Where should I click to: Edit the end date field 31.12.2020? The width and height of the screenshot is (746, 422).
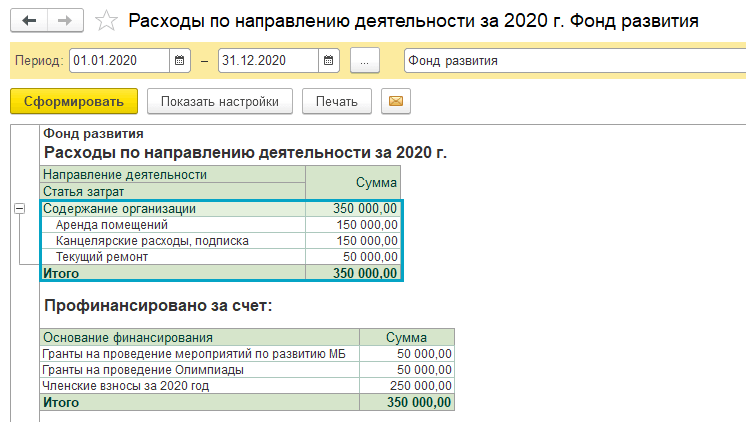pyautogui.click(x=267, y=61)
